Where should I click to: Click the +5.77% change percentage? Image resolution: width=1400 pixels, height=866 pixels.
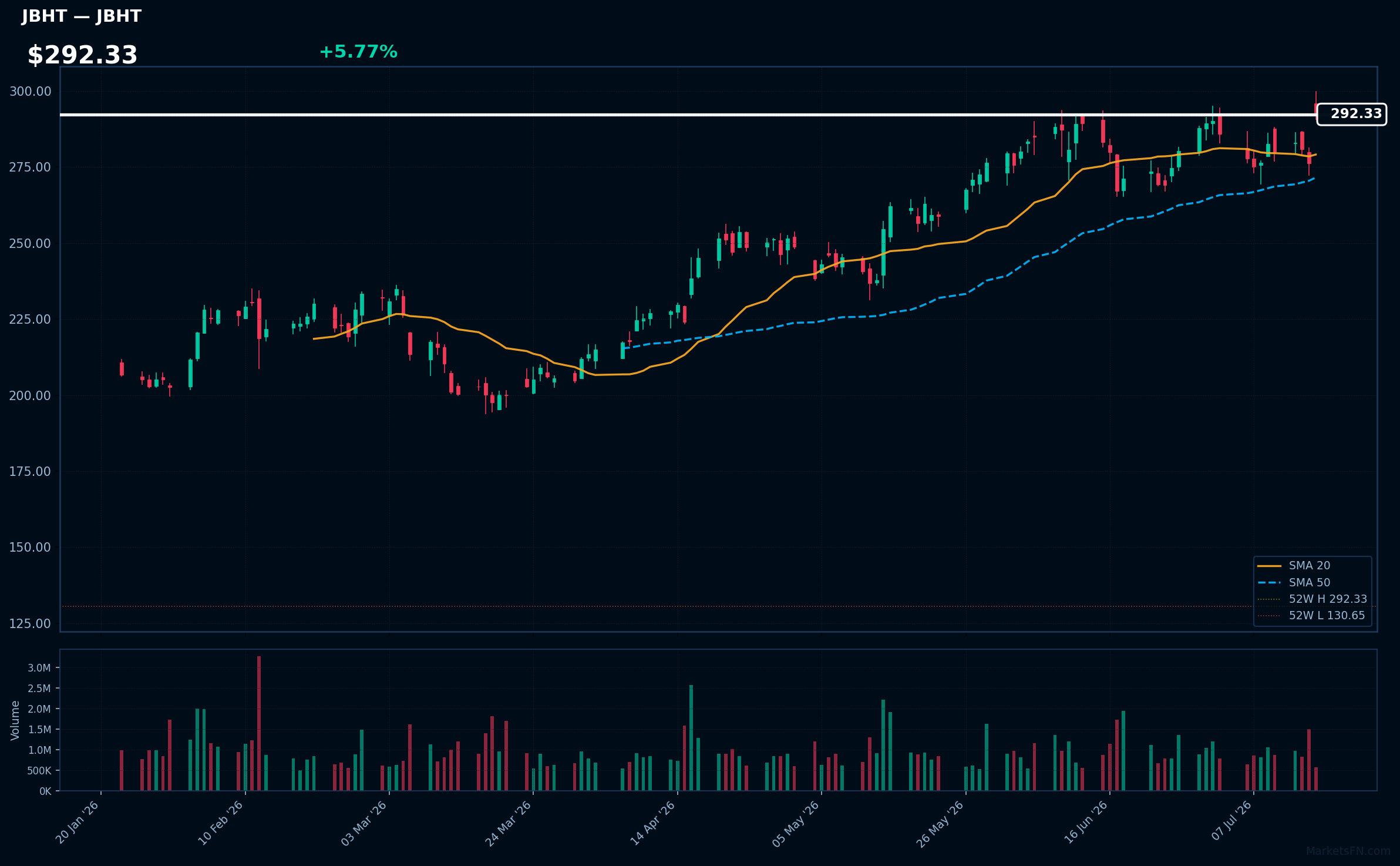coord(358,52)
